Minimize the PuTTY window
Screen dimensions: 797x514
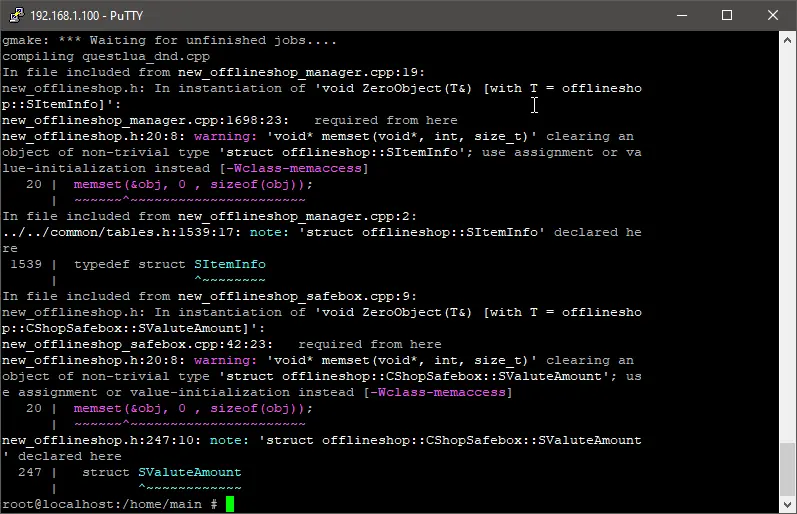click(x=681, y=15)
